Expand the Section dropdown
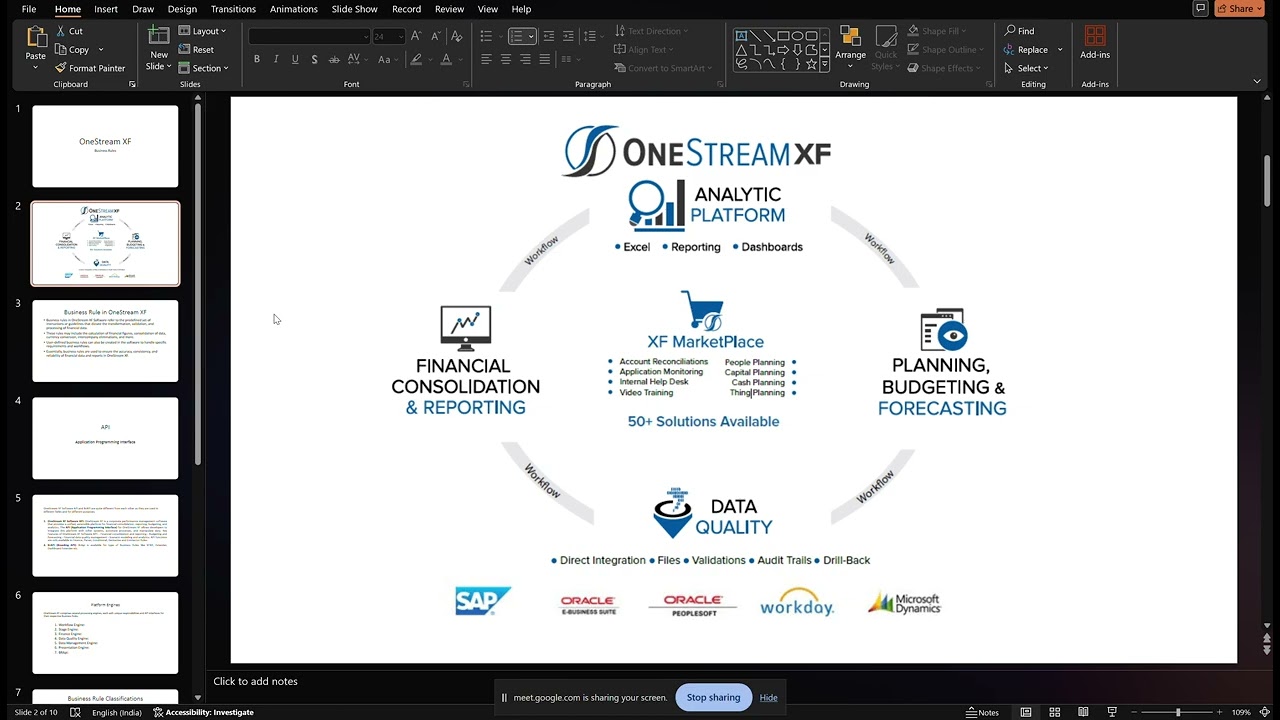The image size is (1280, 720). [x=204, y=68]
